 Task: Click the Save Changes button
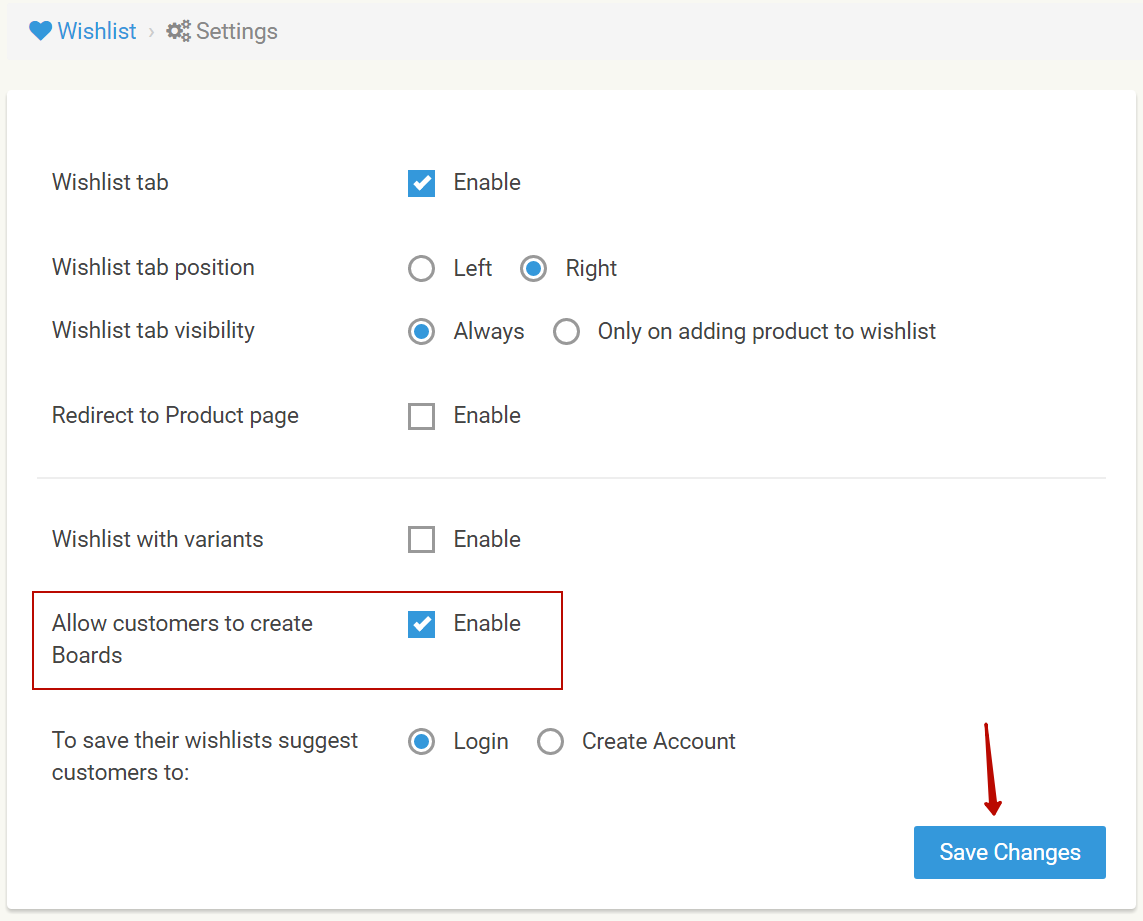point(1010,852)
